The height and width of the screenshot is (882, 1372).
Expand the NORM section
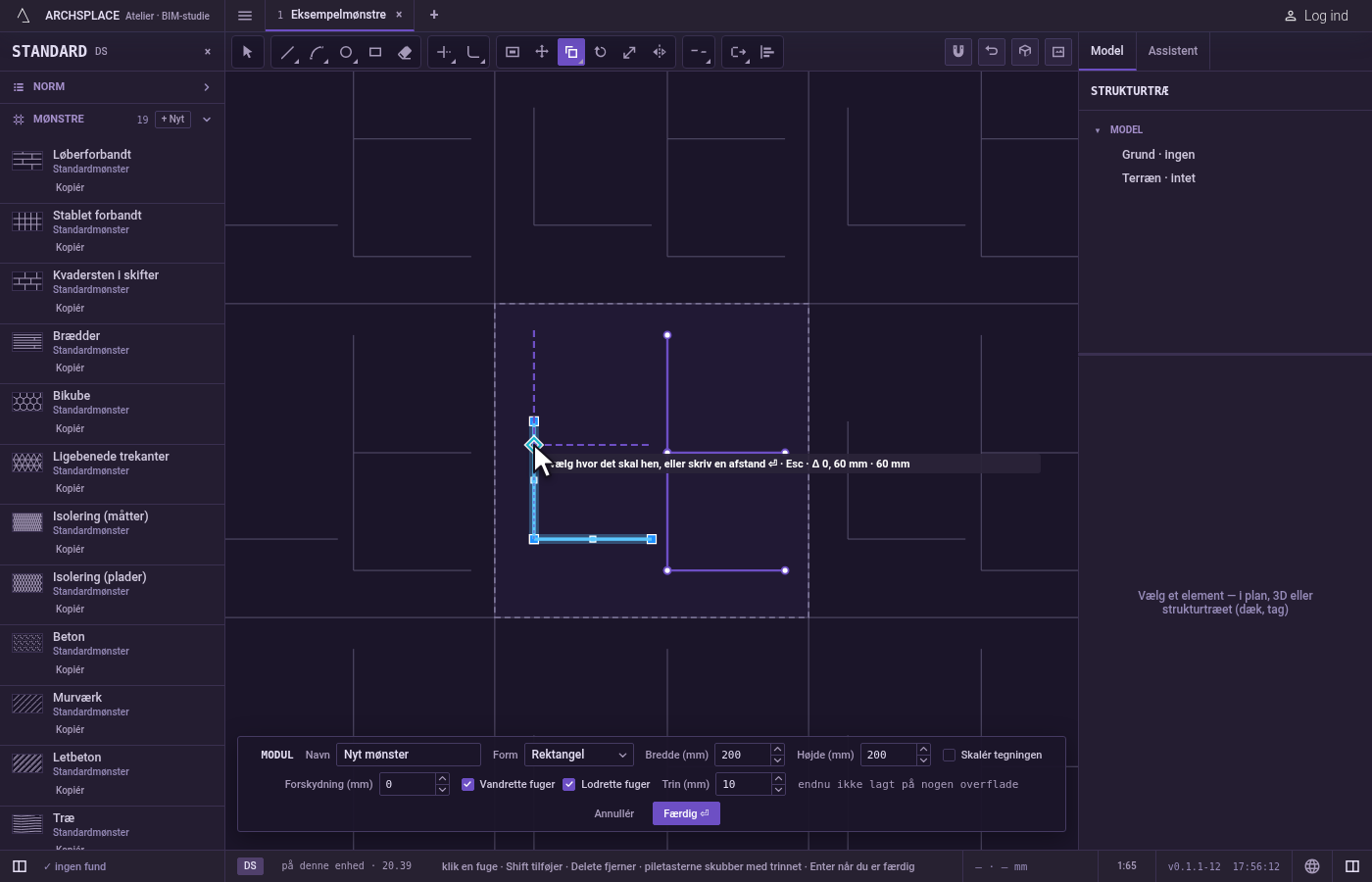pyautogui.click(x=112, y=87)
